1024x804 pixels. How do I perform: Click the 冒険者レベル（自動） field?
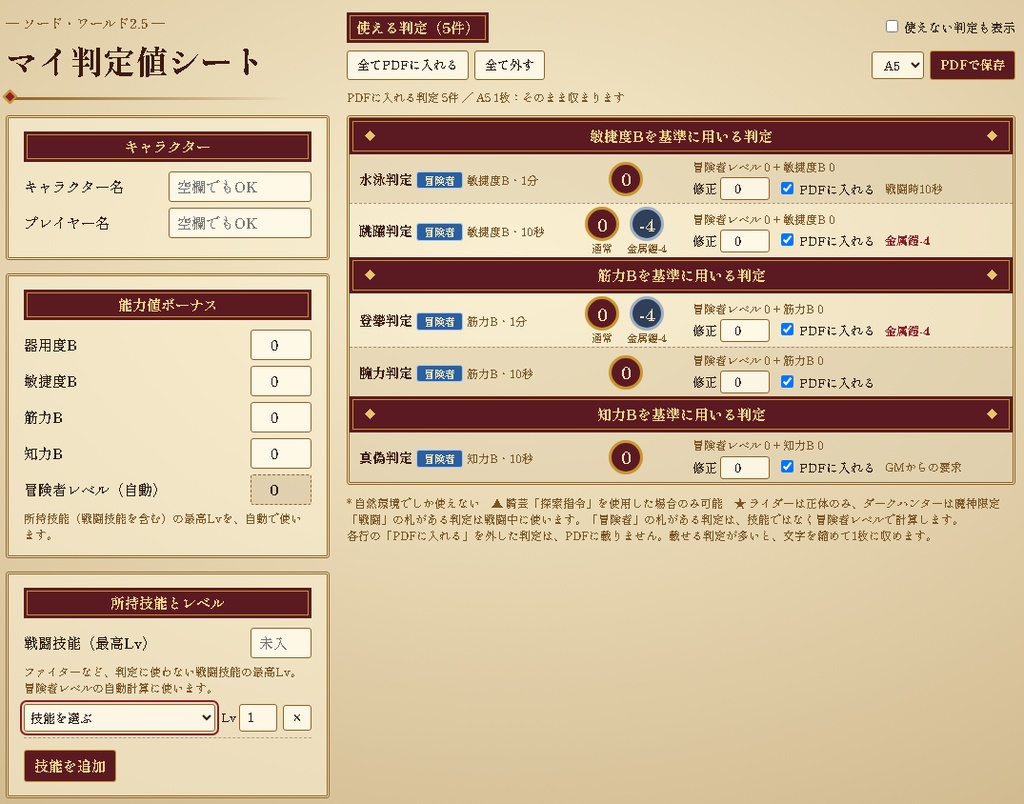281,490
